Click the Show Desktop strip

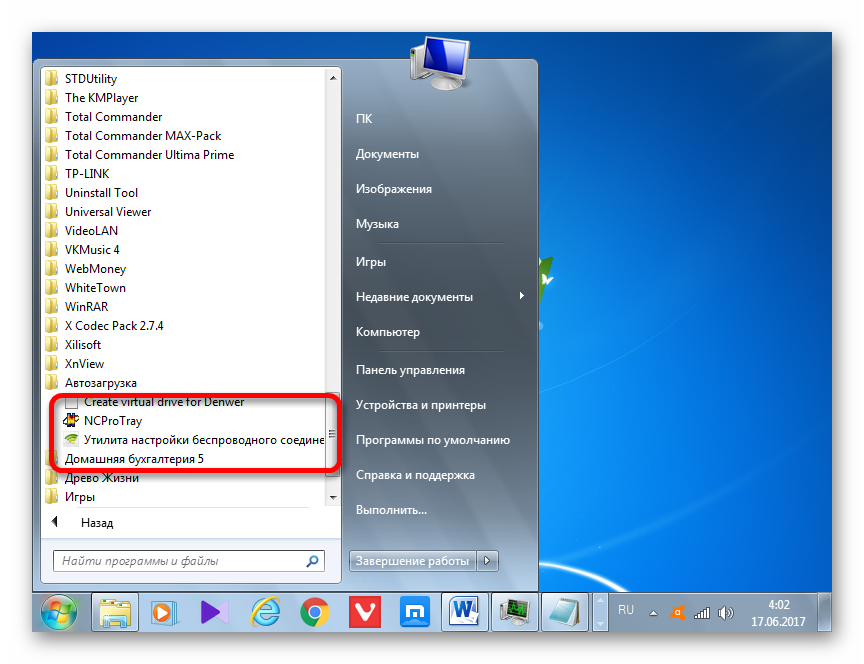pos(825,612)
